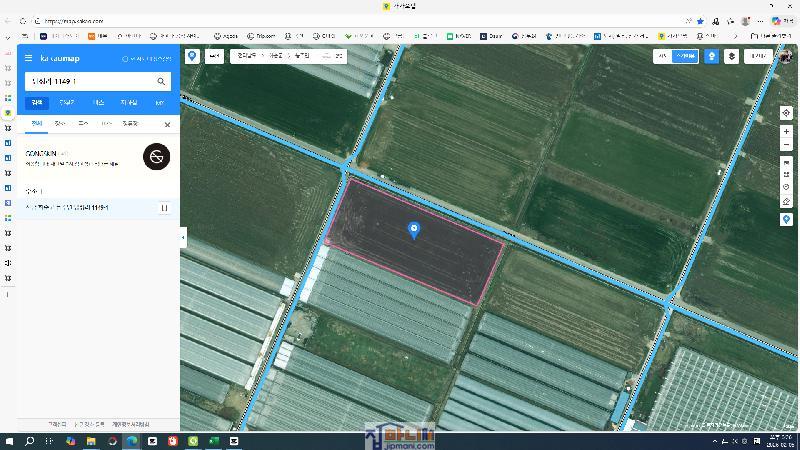
Task: Close the search results panel
Action: tap(167, 125)
